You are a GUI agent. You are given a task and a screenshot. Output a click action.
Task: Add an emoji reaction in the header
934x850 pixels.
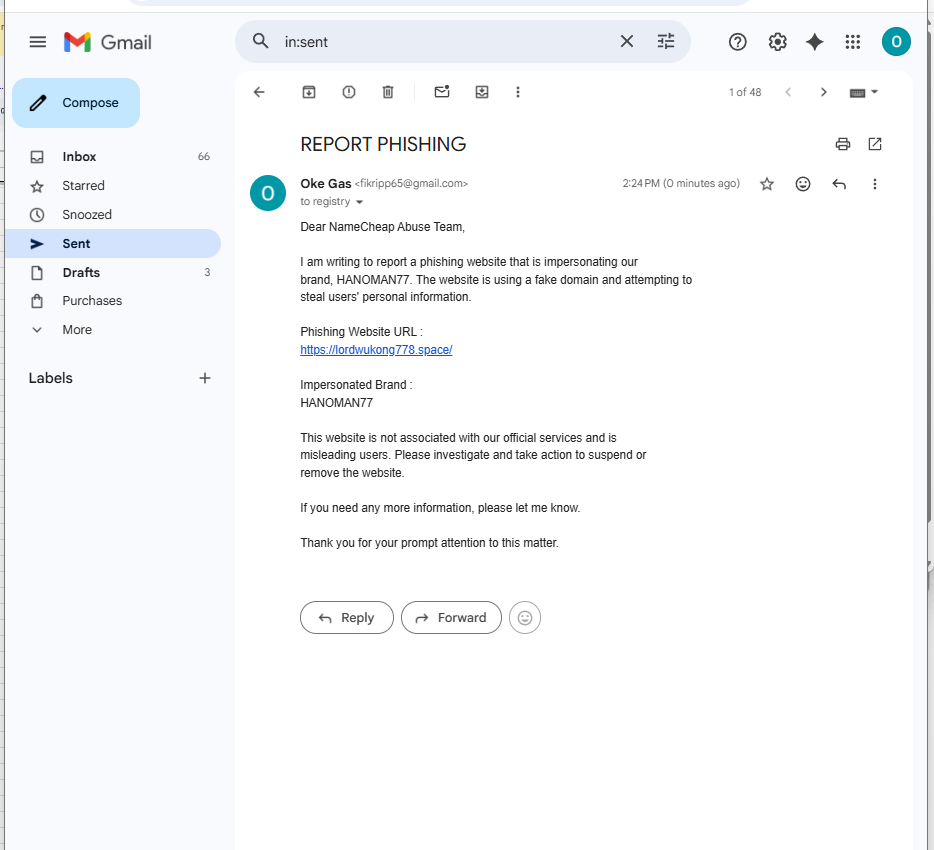[x=802, y=183]
